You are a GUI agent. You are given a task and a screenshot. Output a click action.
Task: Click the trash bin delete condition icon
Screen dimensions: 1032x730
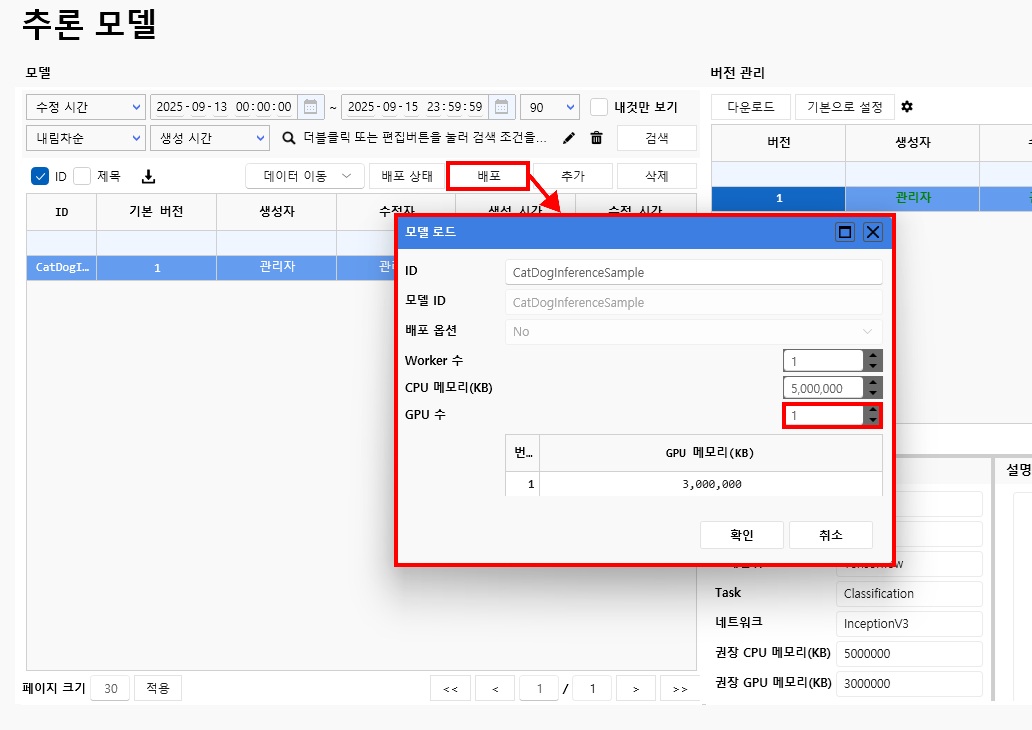pos(597,138)
